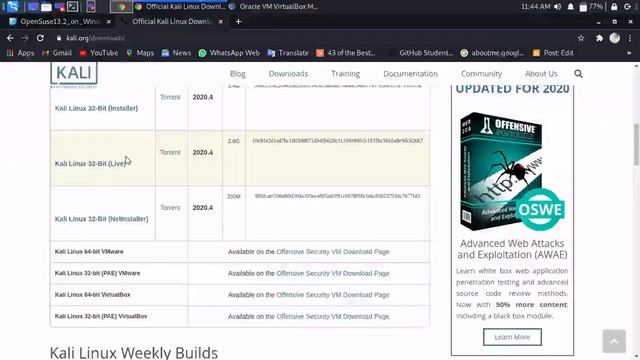Download Kali Linux 32-Bit (Installer)
The height and width of the screenshot is (360, 640).
[96, 108]
